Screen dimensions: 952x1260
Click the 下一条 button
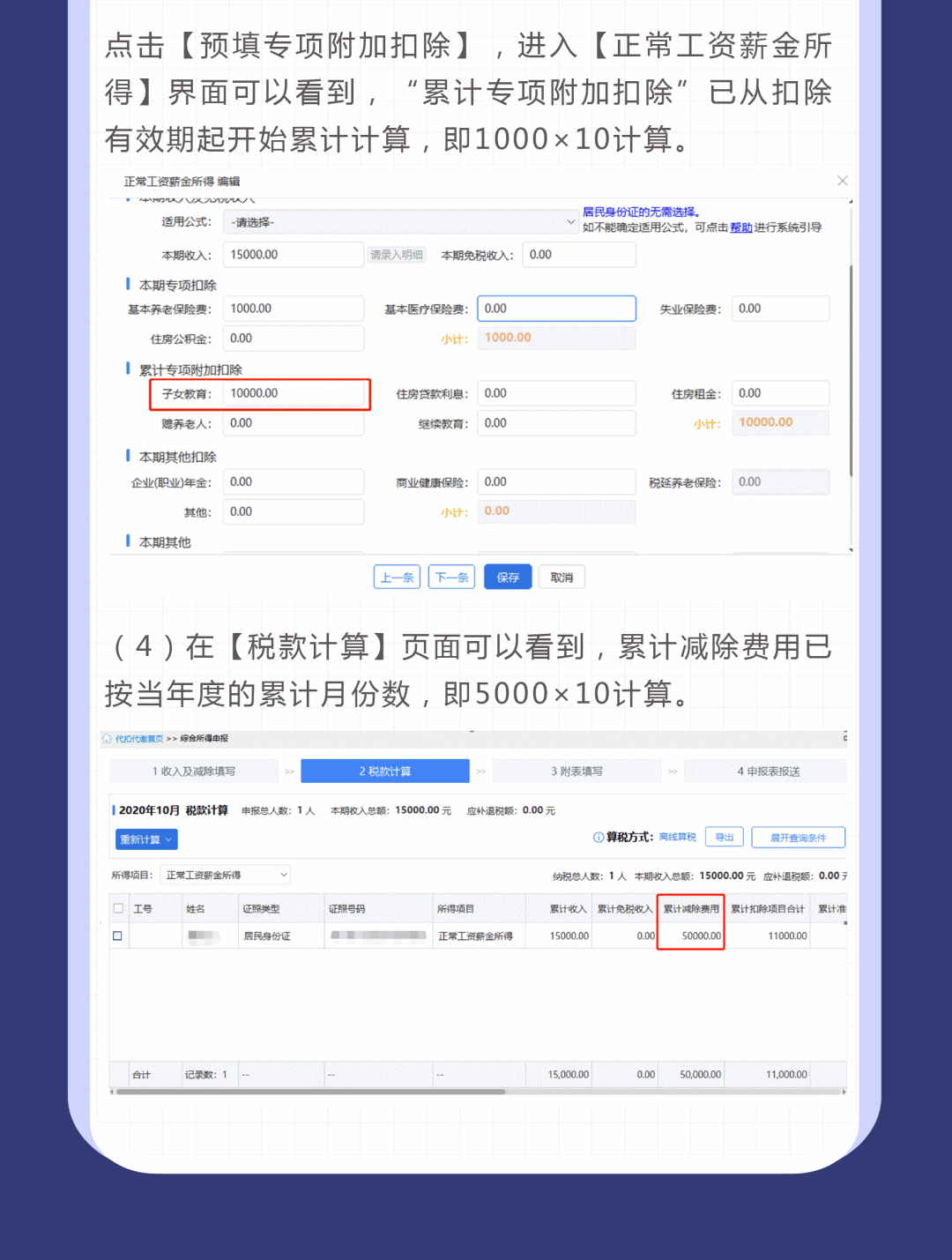[x=451, y=578]
